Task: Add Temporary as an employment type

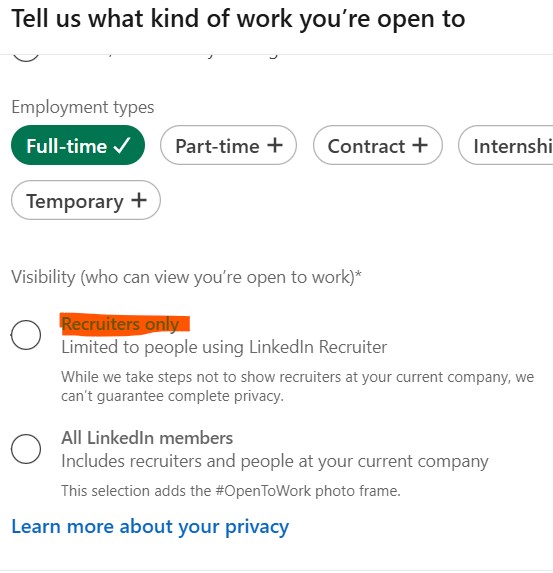Action: click(x=86, y=200)
